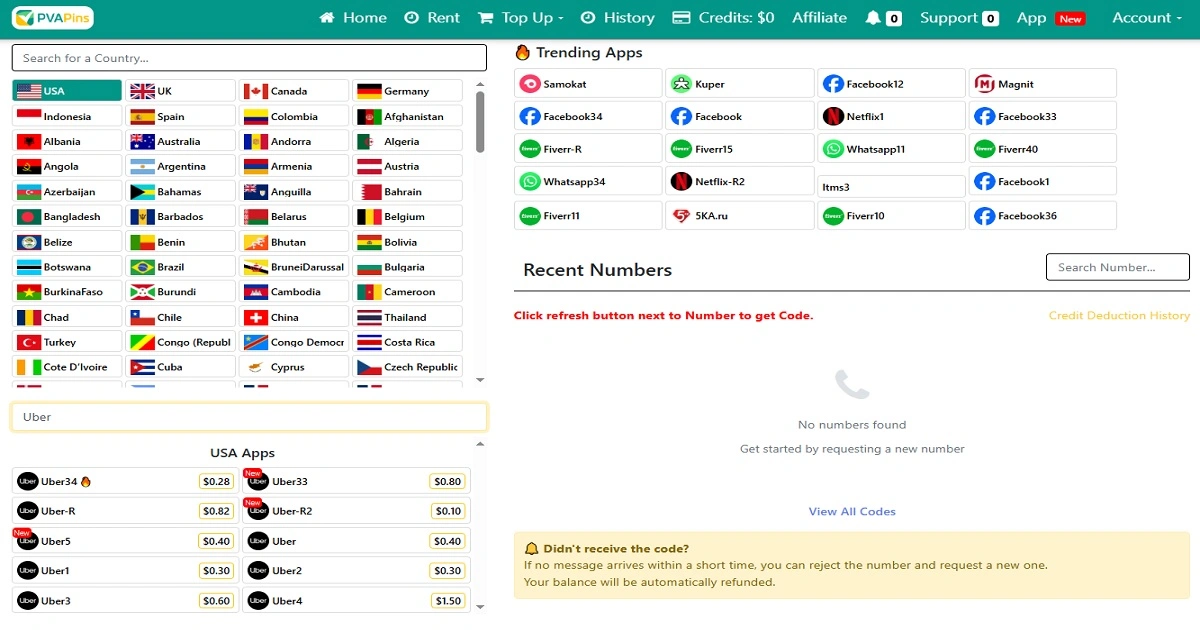
Task: Select BruneiDarussalam country entry
Action: pos(294,267)
